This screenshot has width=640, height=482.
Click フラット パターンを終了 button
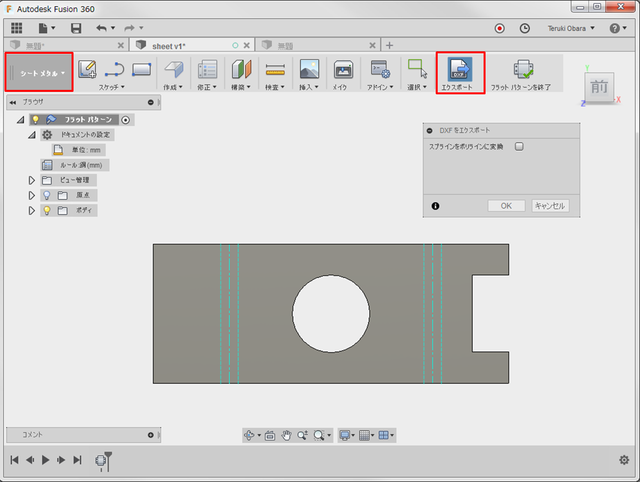coord(523,75)
